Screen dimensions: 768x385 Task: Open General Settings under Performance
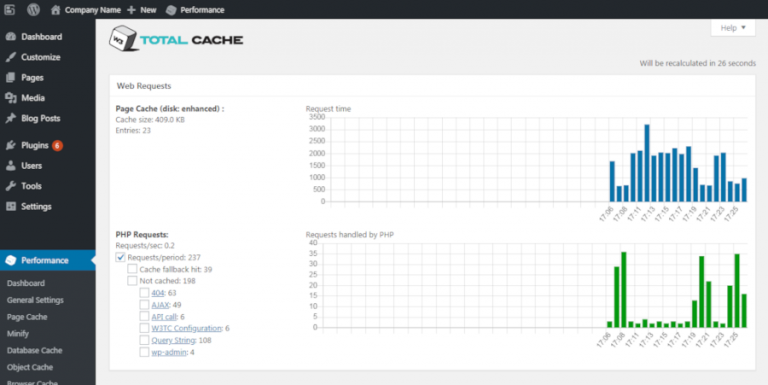point(35,300)
